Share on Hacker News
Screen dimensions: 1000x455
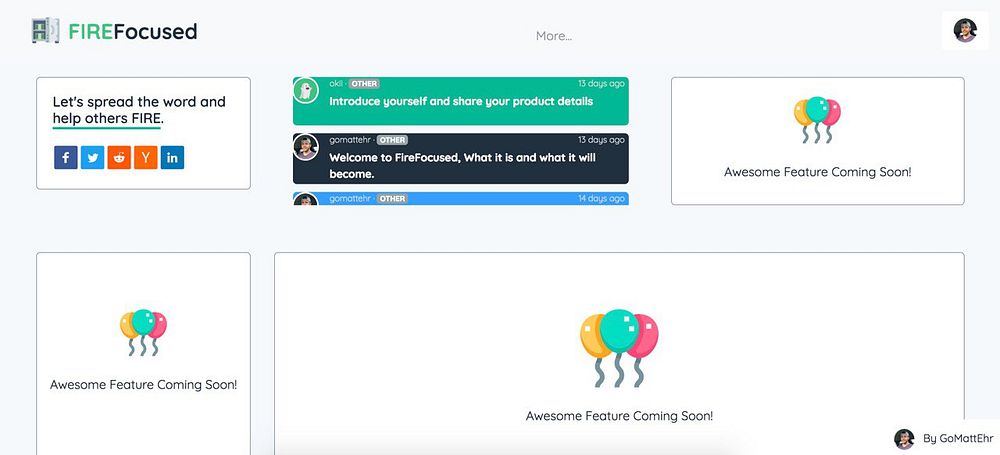pos(145,157)
